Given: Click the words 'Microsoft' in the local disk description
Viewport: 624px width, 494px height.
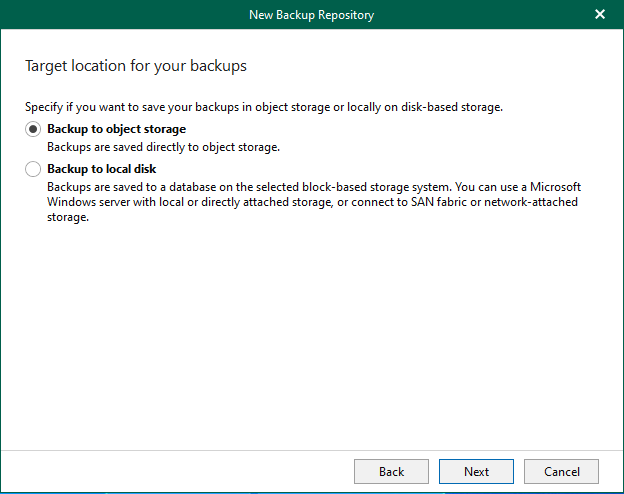Looking at the screenshot, I should (x=554, y=187).
